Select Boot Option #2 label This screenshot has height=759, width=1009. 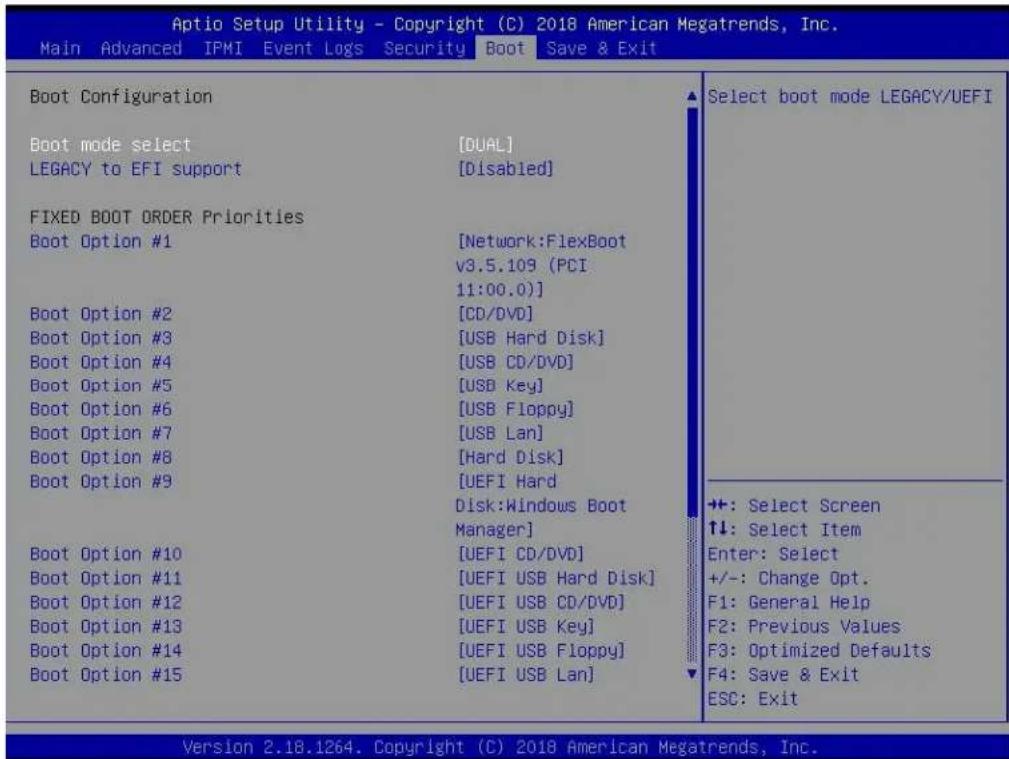(100, 314)
